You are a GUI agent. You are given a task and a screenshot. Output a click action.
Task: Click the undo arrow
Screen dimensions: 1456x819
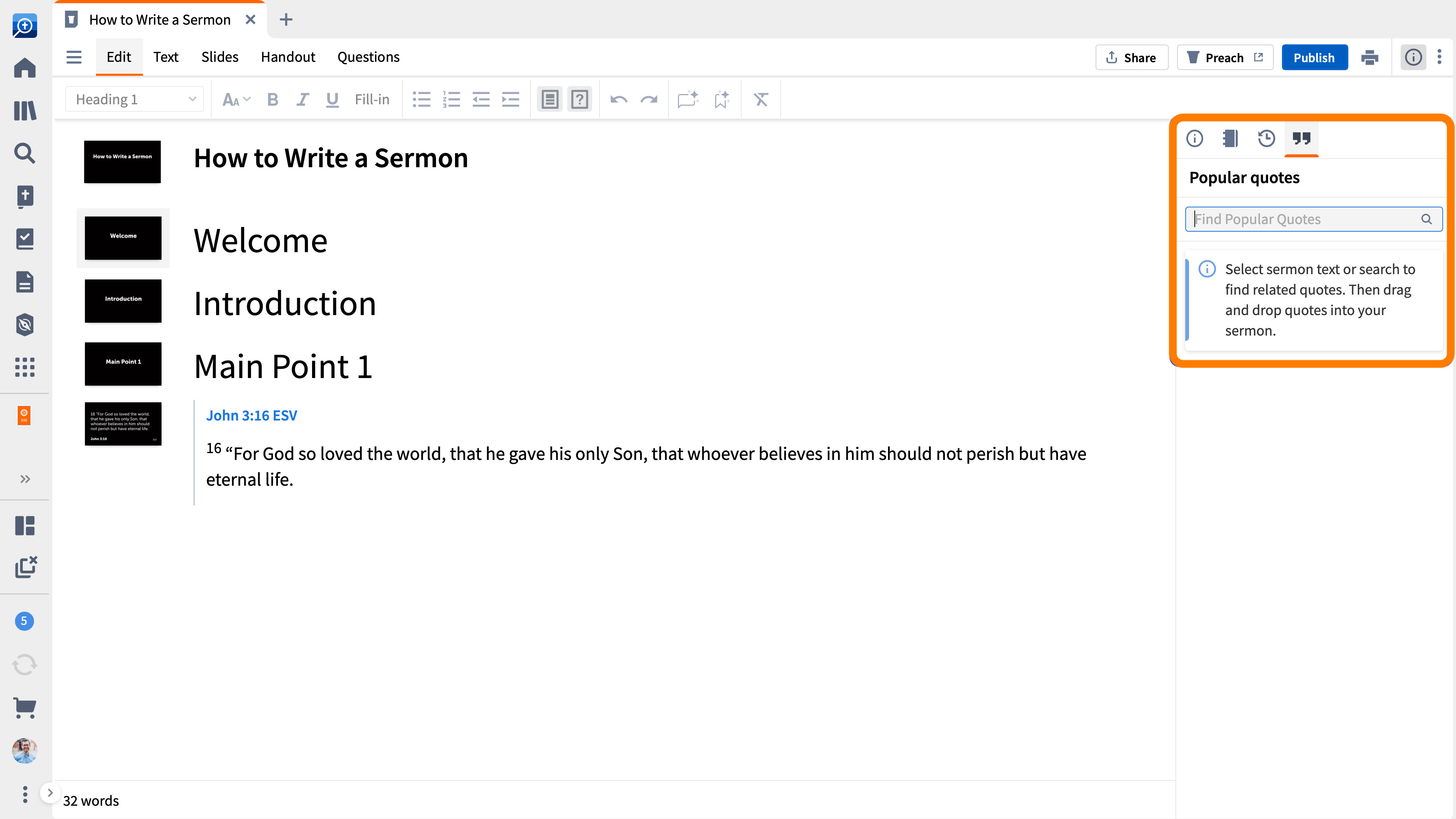(618, 99)
